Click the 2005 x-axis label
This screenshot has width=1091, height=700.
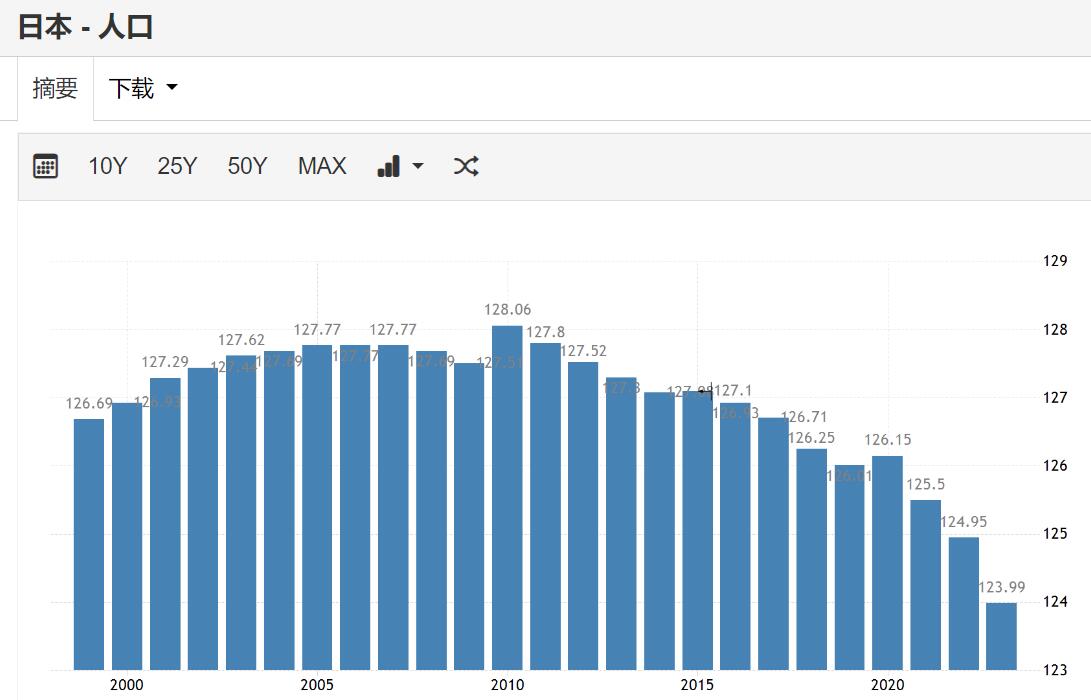click(x=317, y=685)
